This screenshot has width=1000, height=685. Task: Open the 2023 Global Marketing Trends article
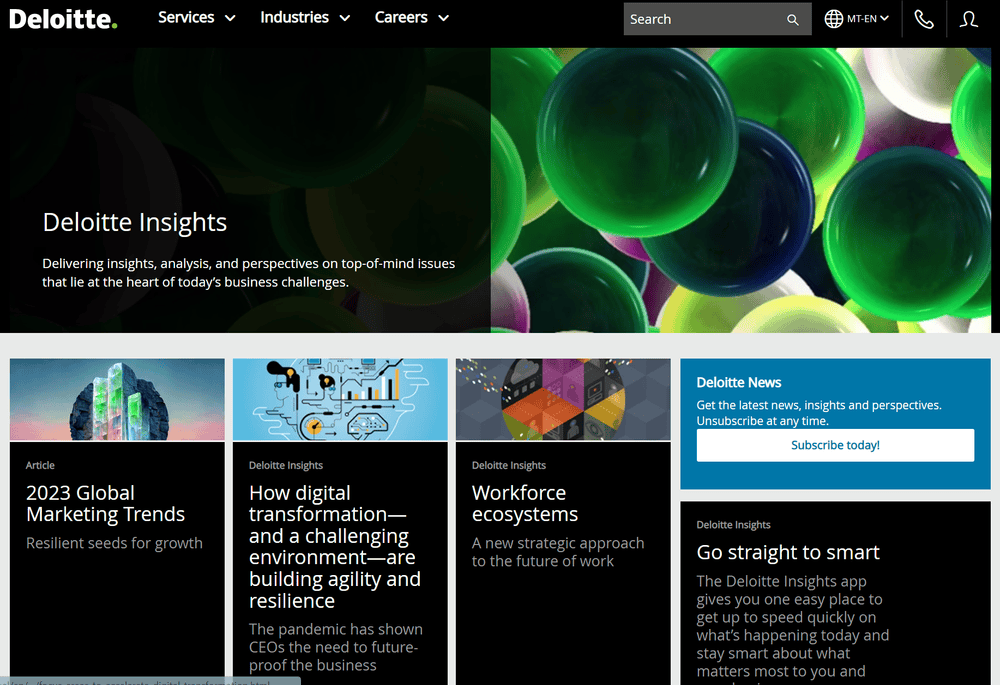coord(105,503)
